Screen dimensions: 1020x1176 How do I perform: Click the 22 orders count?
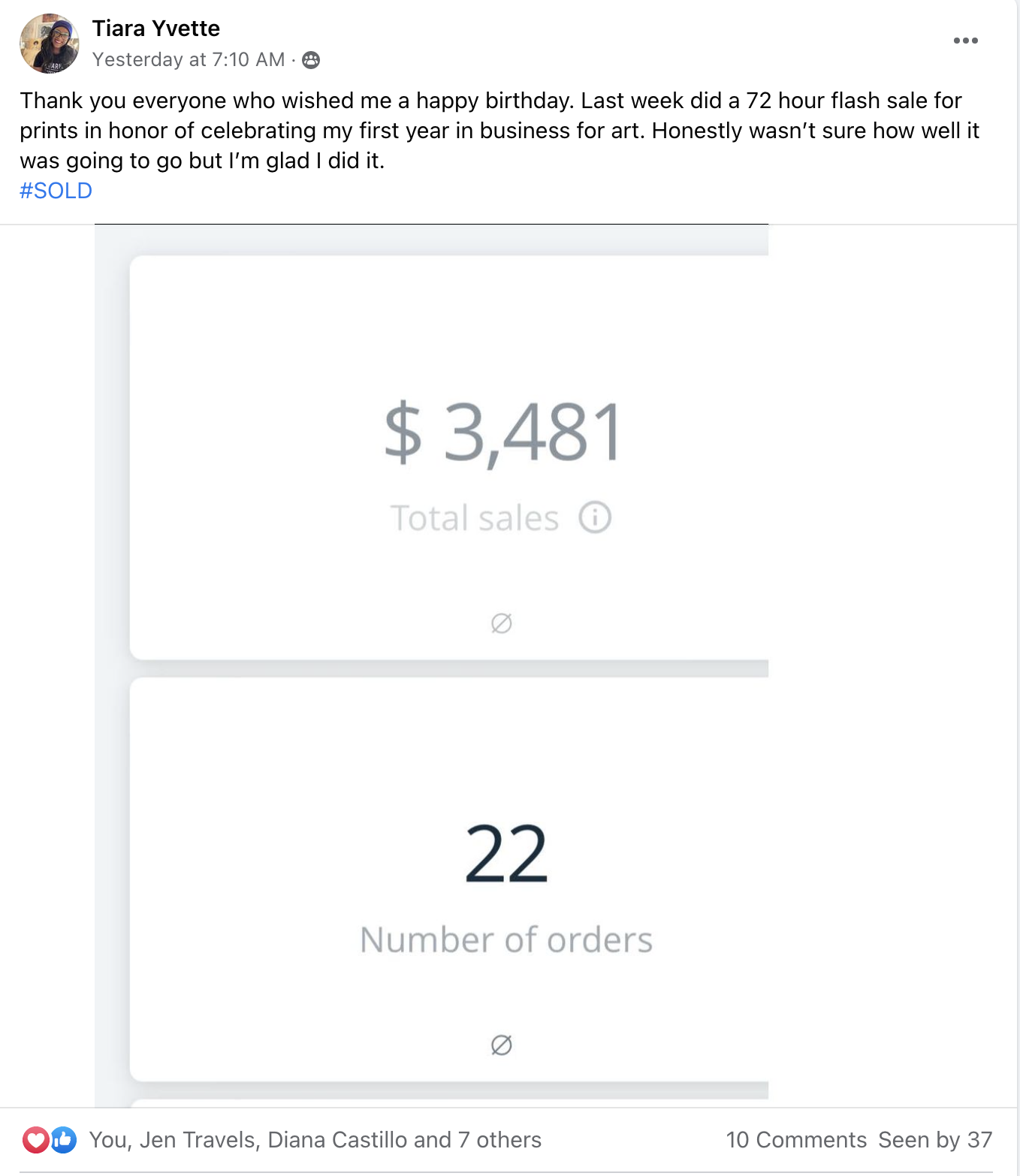(506, 854)
